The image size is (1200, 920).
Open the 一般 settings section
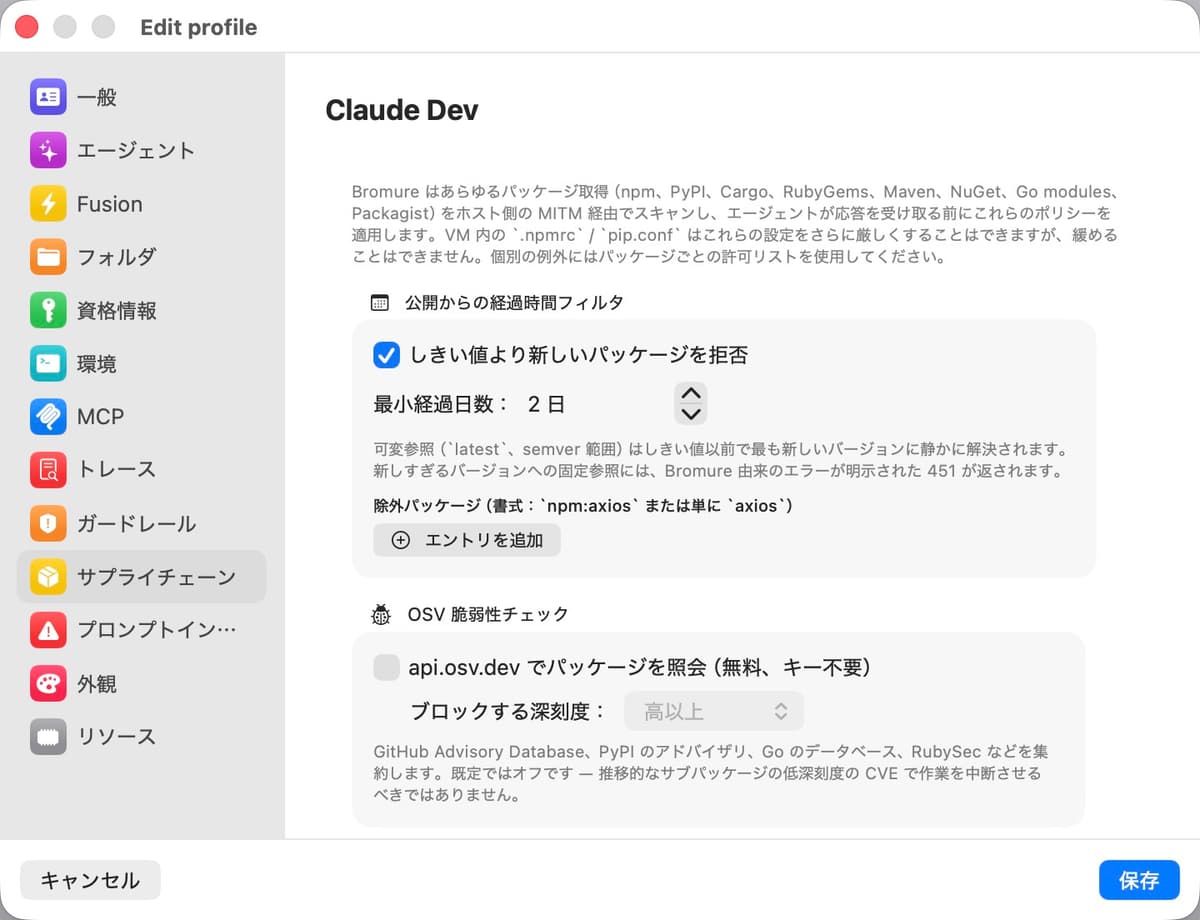coord(141,97)
